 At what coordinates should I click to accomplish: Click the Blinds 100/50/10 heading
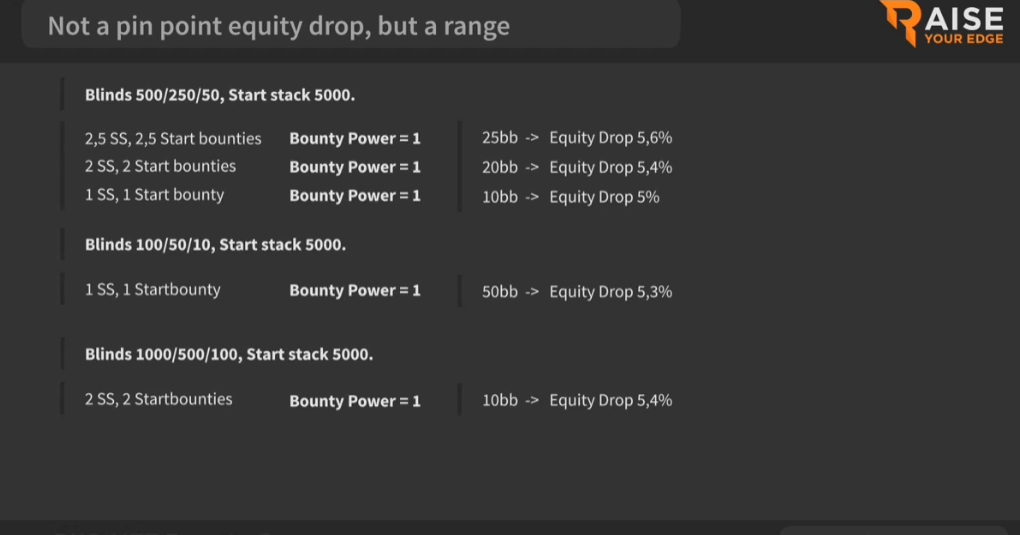point(215,245)
